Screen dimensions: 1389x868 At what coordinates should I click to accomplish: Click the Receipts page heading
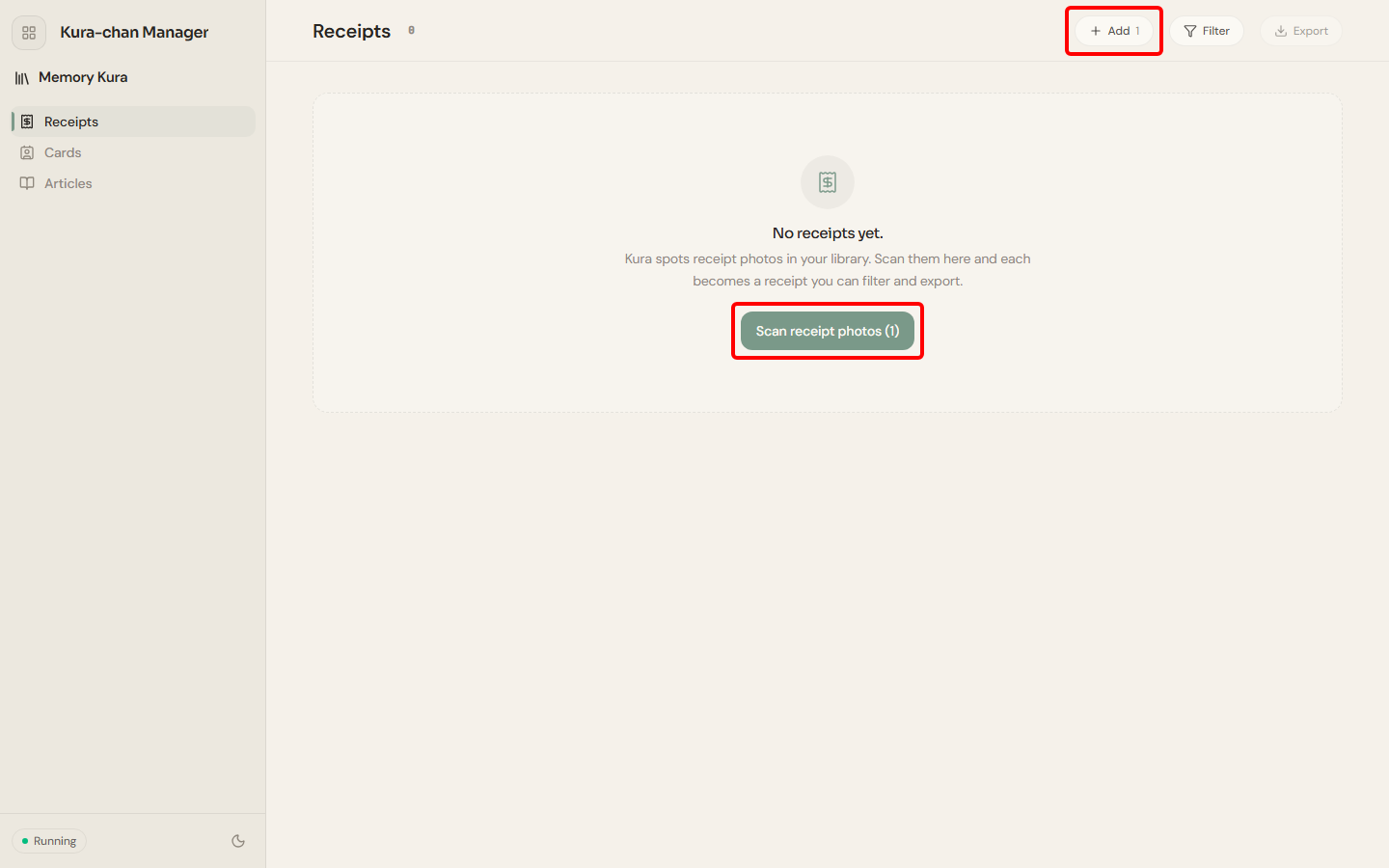tap(351, 31)
